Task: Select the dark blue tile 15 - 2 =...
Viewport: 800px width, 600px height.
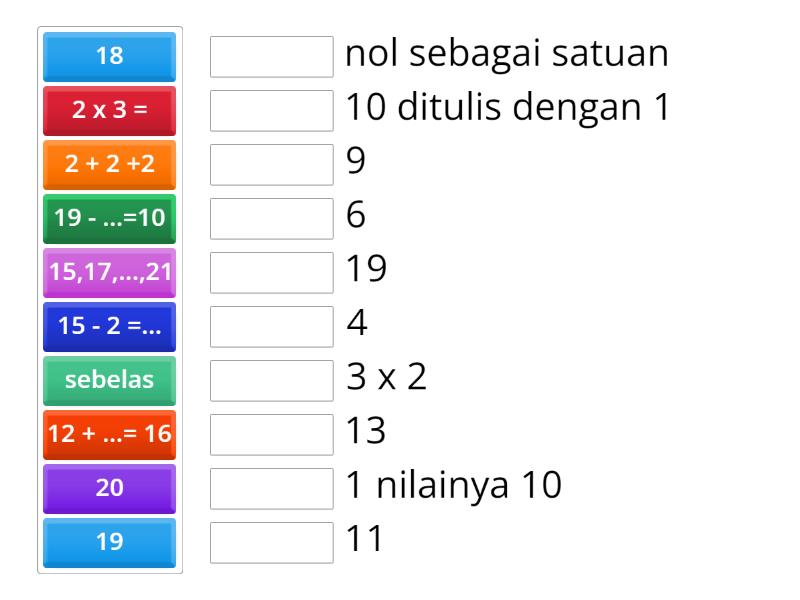Action: pos(109,326)
